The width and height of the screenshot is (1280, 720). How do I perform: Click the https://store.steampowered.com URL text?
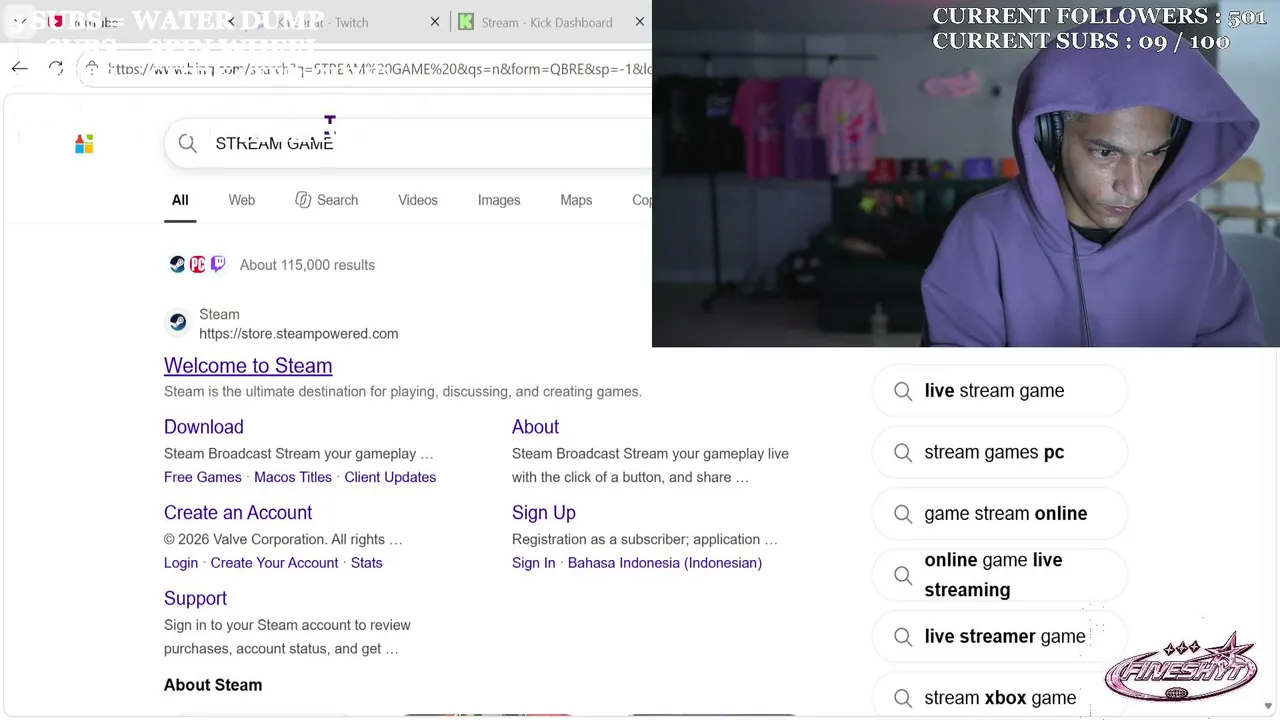click(x=299, y=334)
